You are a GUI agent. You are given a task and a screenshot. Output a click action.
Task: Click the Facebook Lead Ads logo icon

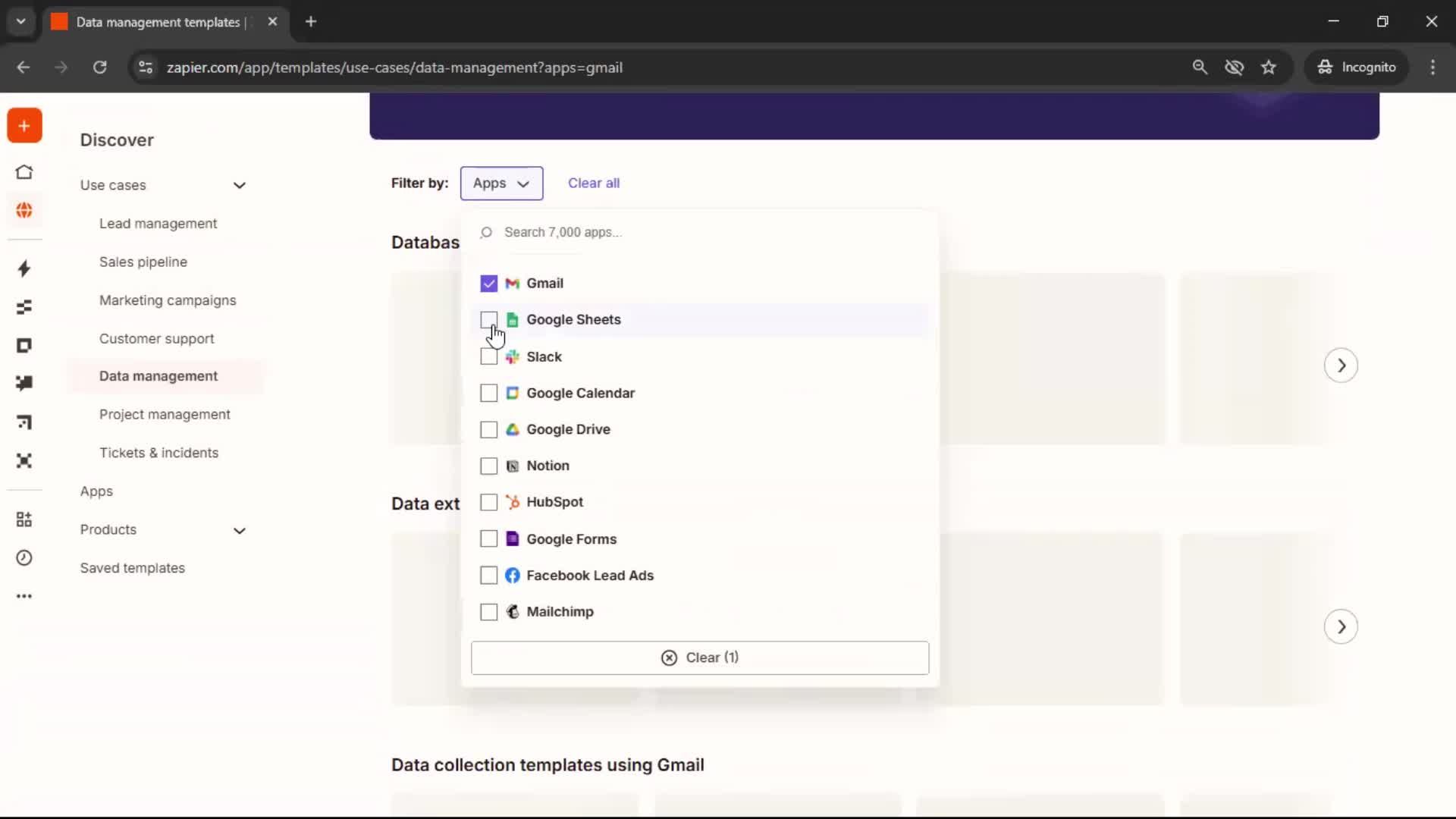tap(513, 576)
